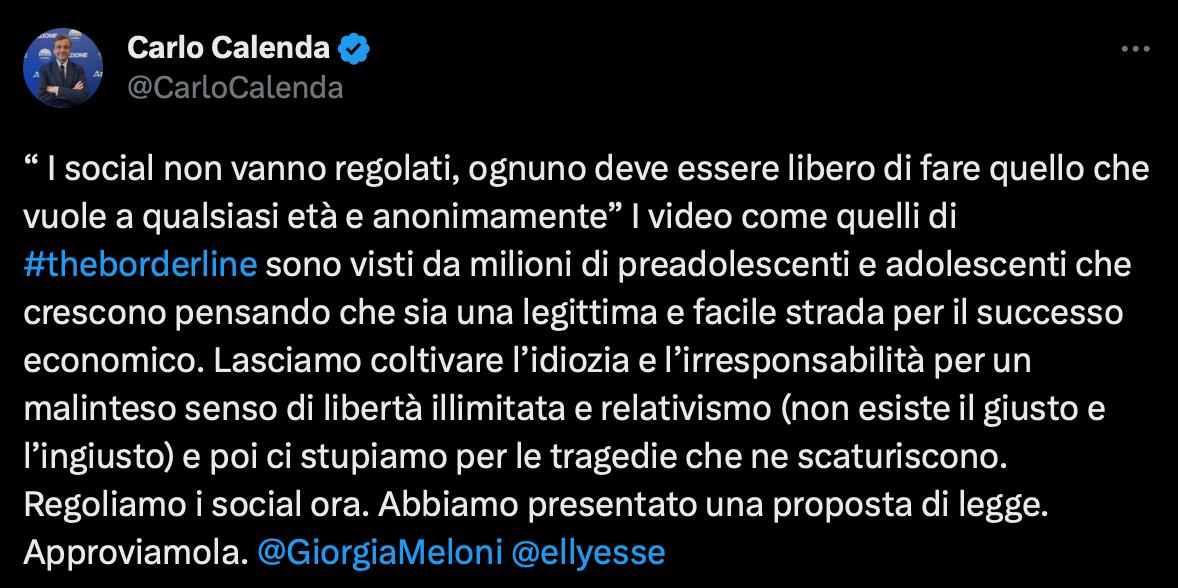Open Carlo Calenda's profile picture
Image resolution: width=1178 pixels, height=588 pixels.
(x=63, y=68)
